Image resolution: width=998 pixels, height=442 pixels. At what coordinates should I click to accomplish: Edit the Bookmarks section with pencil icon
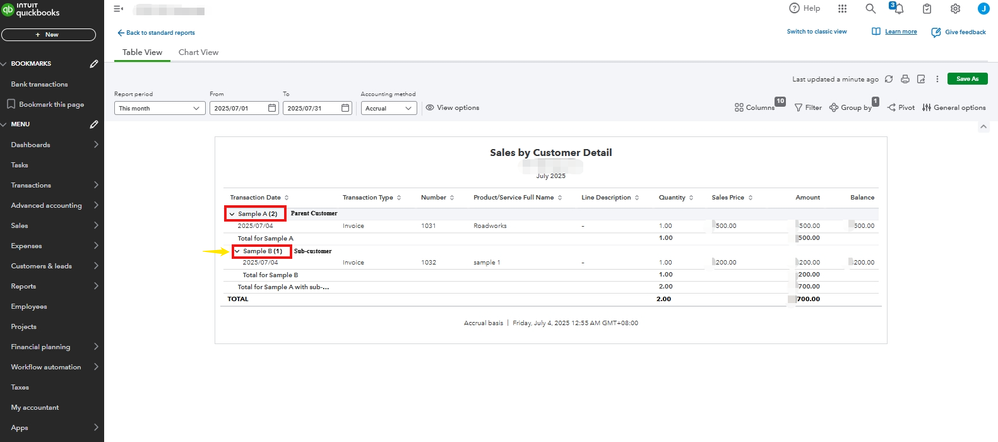tap(94, 64)
